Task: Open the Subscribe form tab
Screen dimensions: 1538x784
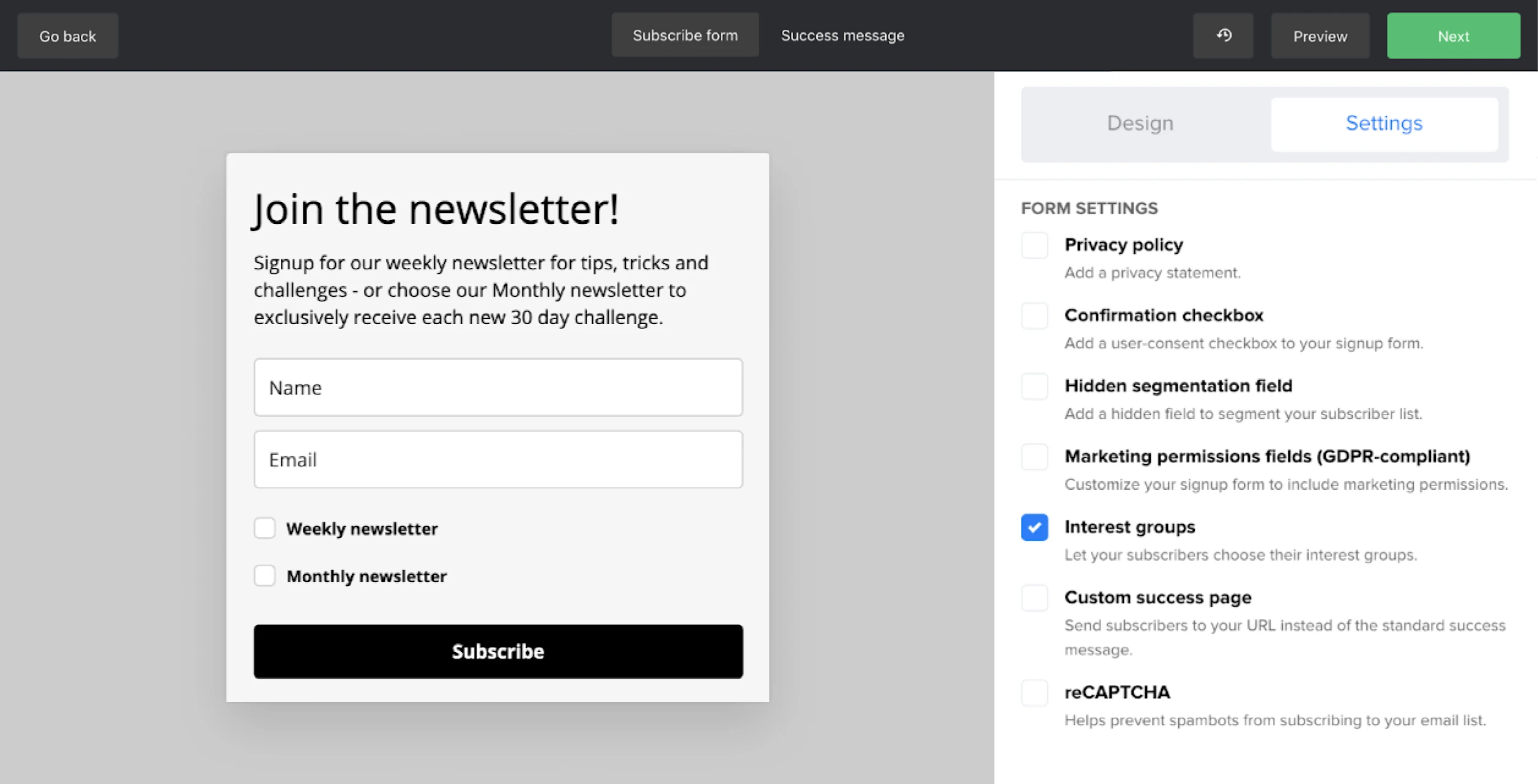Action: click(685, 35)
